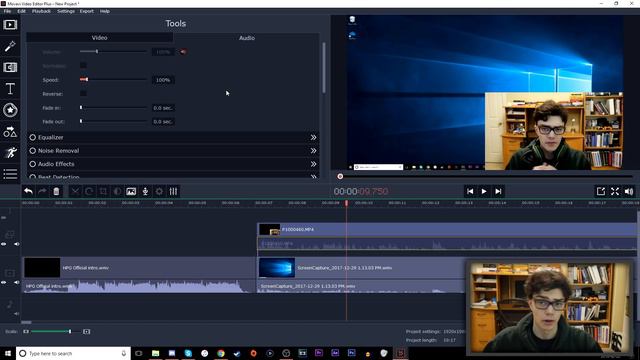Adjust preview volume speaker icon

(629, 191)
